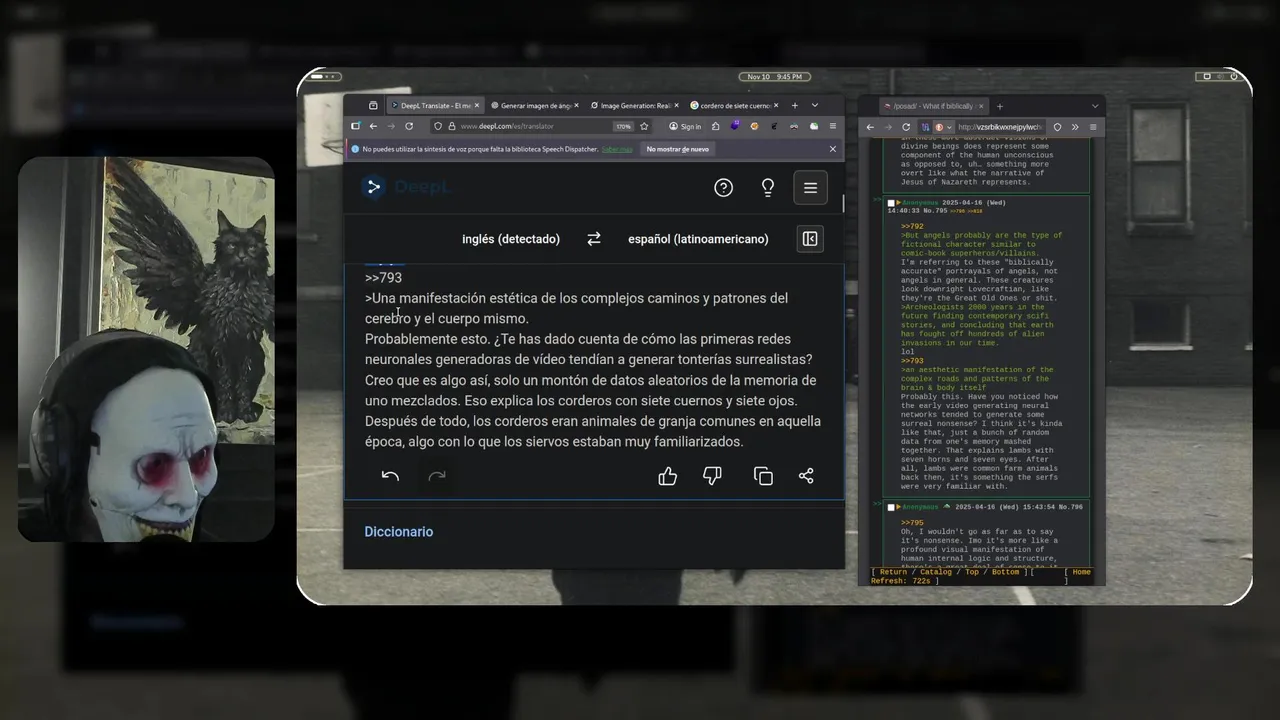Click the Tor circuit icon in the /posad/ window's address bar
1280x720 pixels.
925,127
